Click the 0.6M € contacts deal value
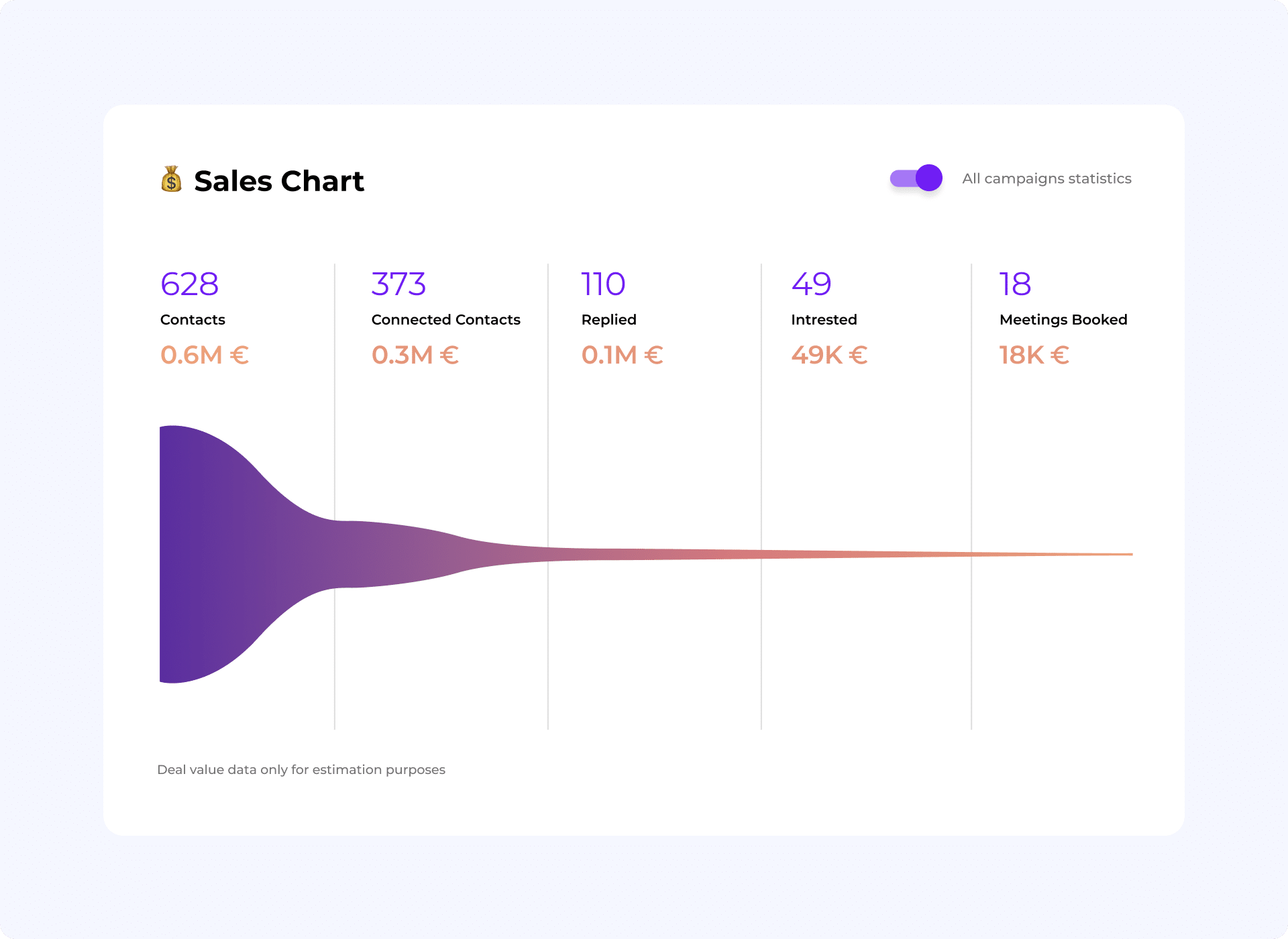 [205, 355]
